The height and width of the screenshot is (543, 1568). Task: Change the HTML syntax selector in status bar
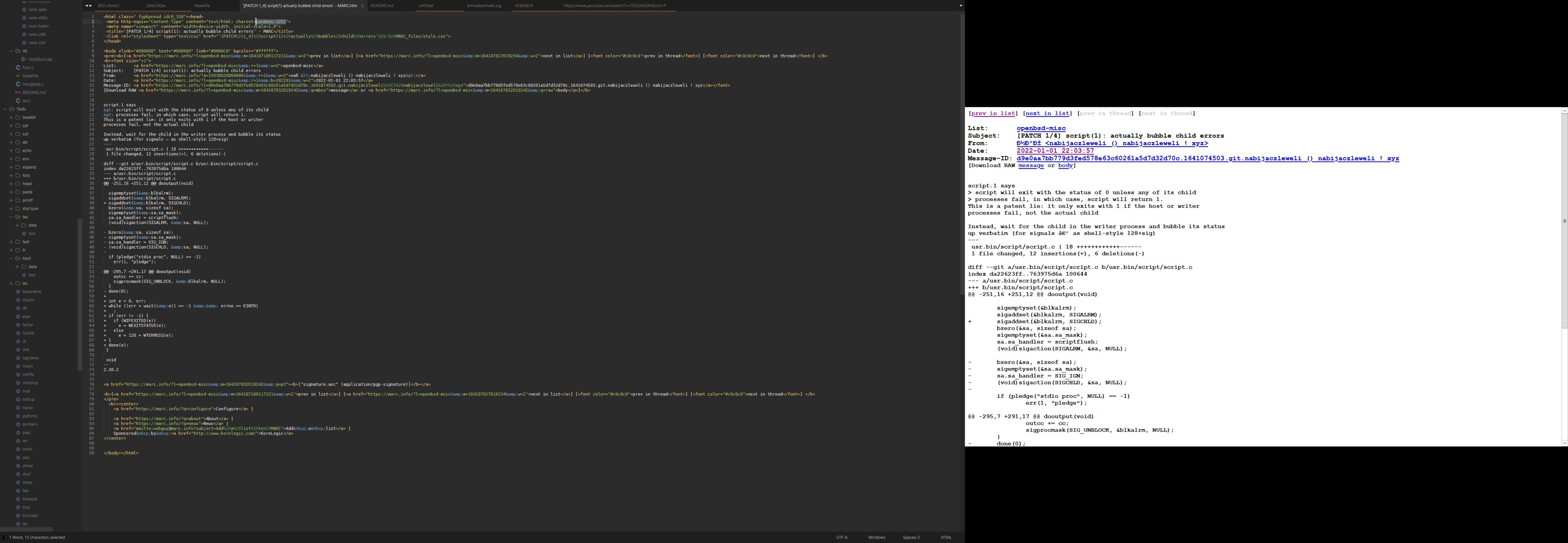coord(945,538)
